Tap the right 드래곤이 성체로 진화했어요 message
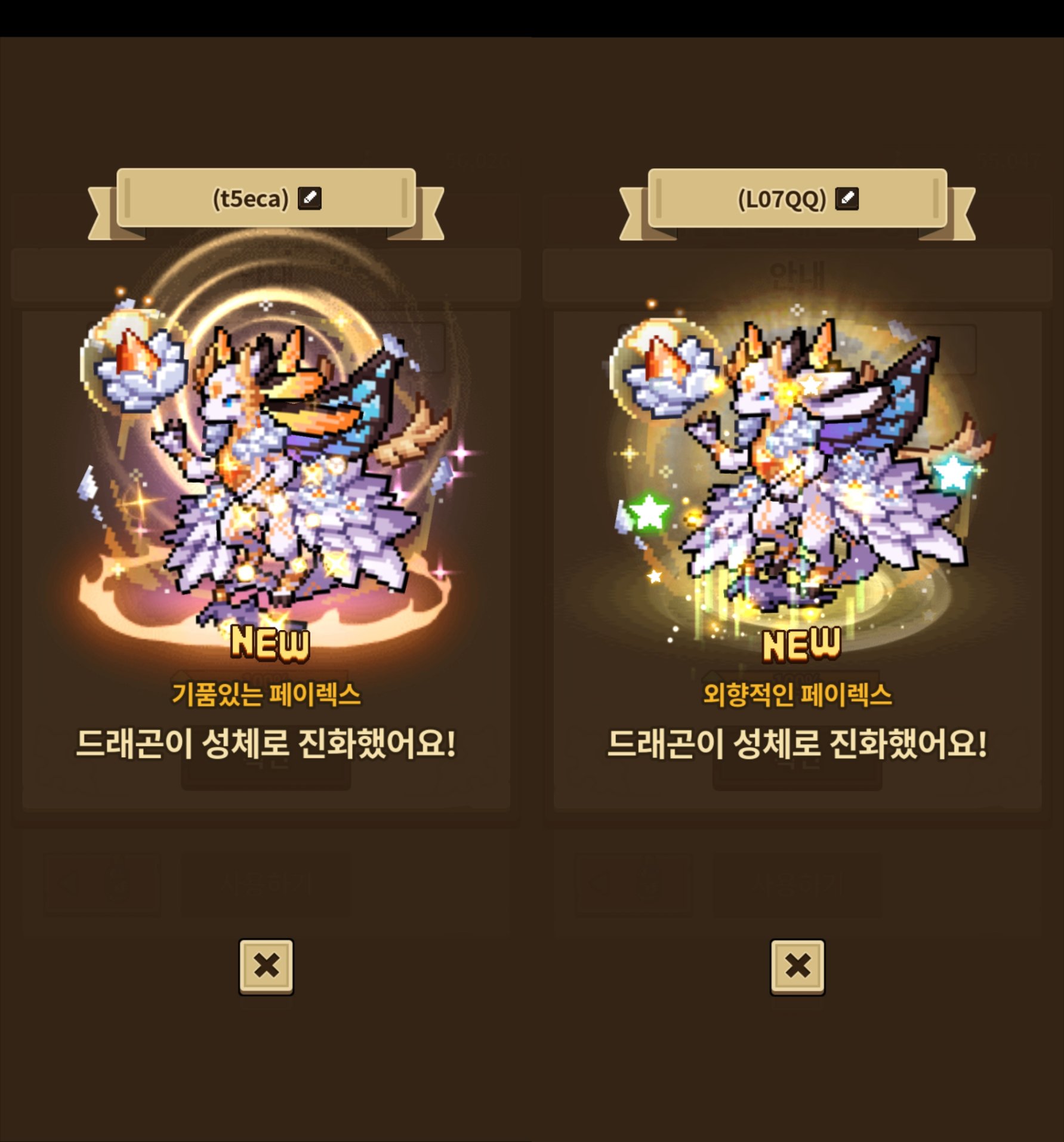 pos(797,744)
